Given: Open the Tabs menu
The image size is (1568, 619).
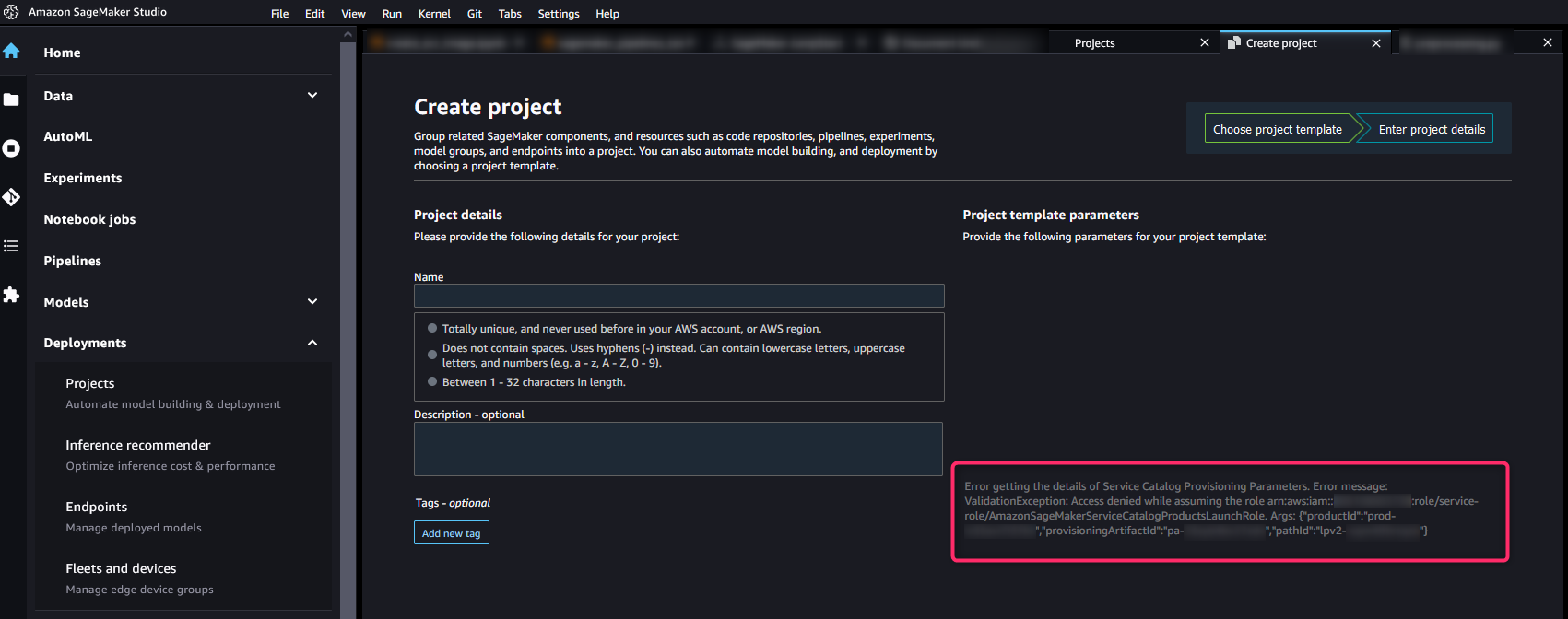Looking at the screenshot, I should coord(510,14).
